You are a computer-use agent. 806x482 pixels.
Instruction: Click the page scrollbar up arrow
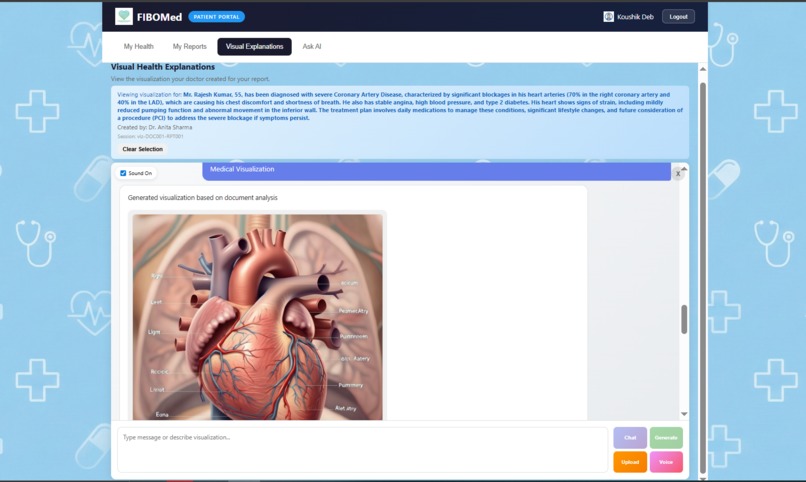703,69
